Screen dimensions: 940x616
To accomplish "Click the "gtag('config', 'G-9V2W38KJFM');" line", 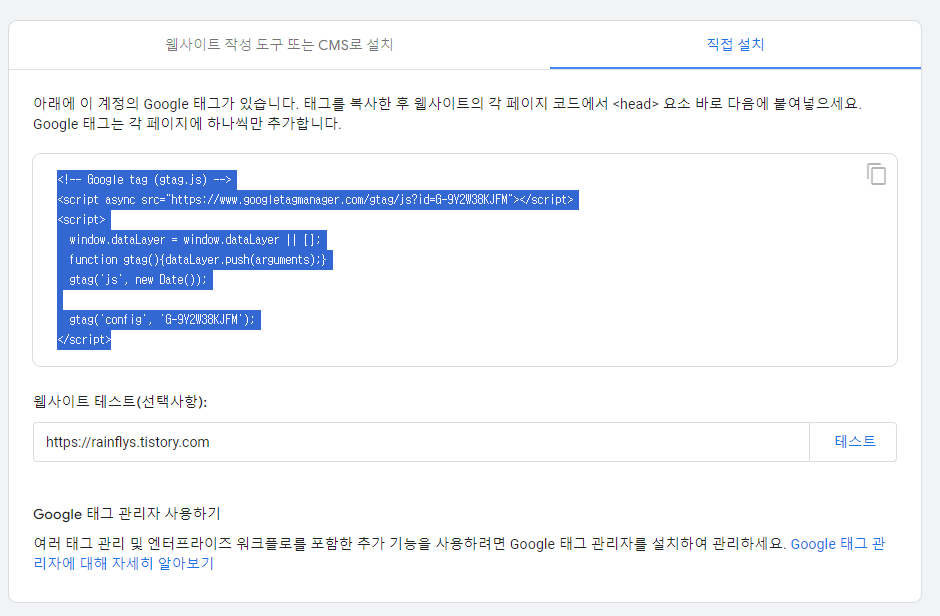I will point(161,319).
